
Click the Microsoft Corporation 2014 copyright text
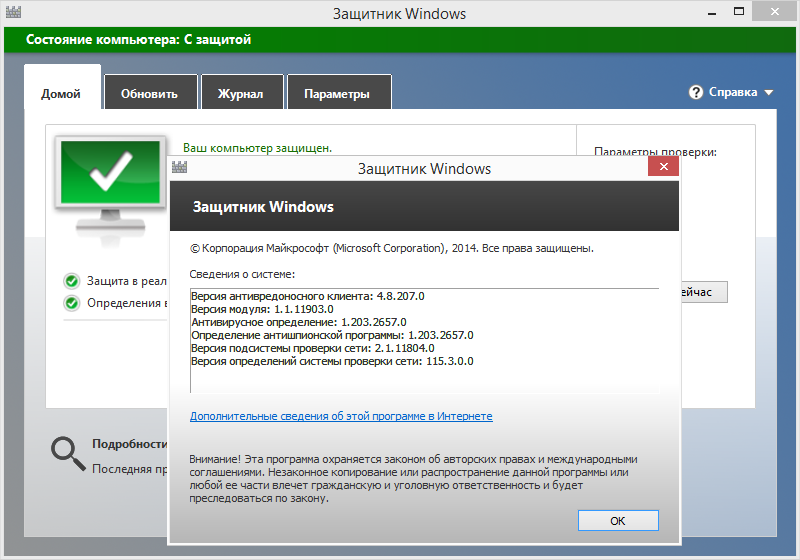(x=392, y=248)
